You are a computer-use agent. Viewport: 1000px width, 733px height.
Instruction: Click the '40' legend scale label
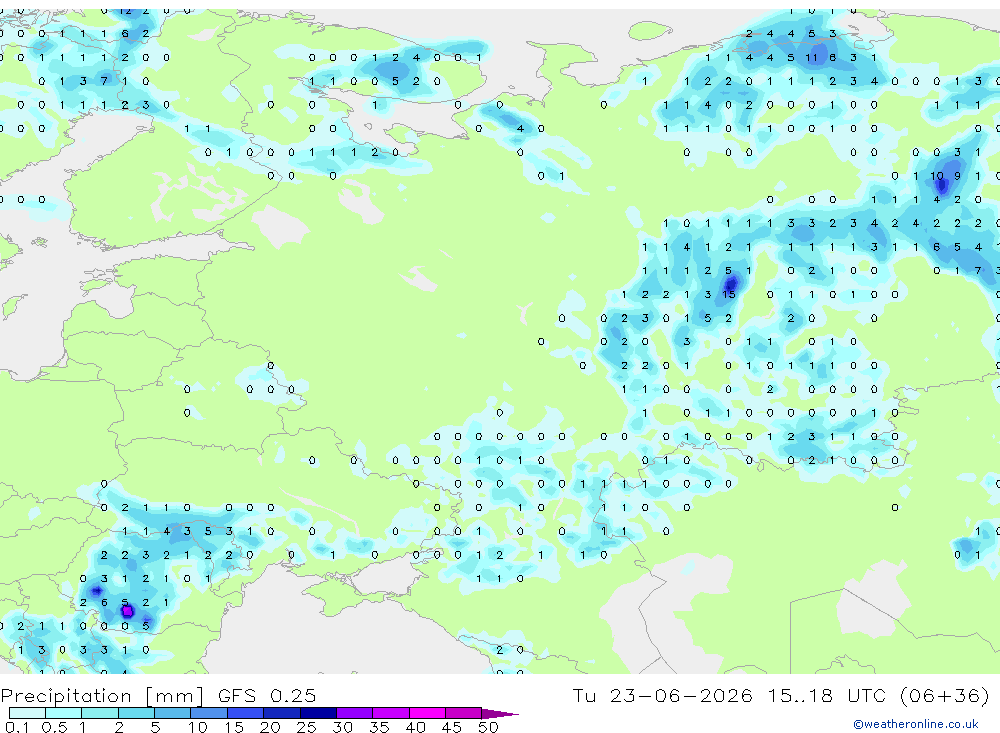pos(415,727)
